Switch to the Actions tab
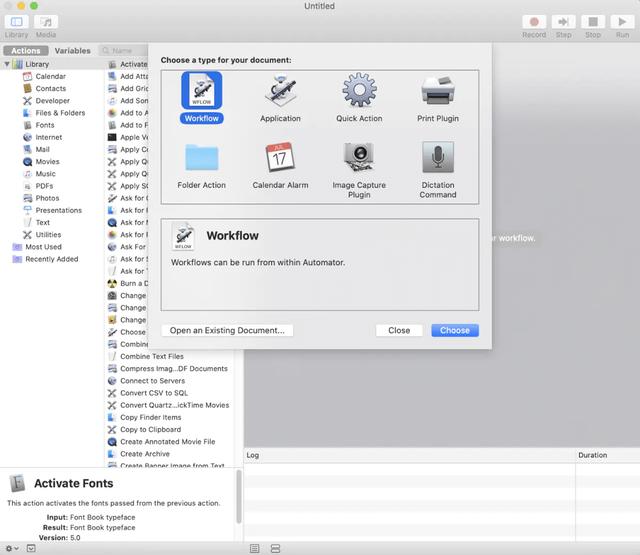Image resolution: width=640 pixels, height=555 pixels. coord(26,51)
